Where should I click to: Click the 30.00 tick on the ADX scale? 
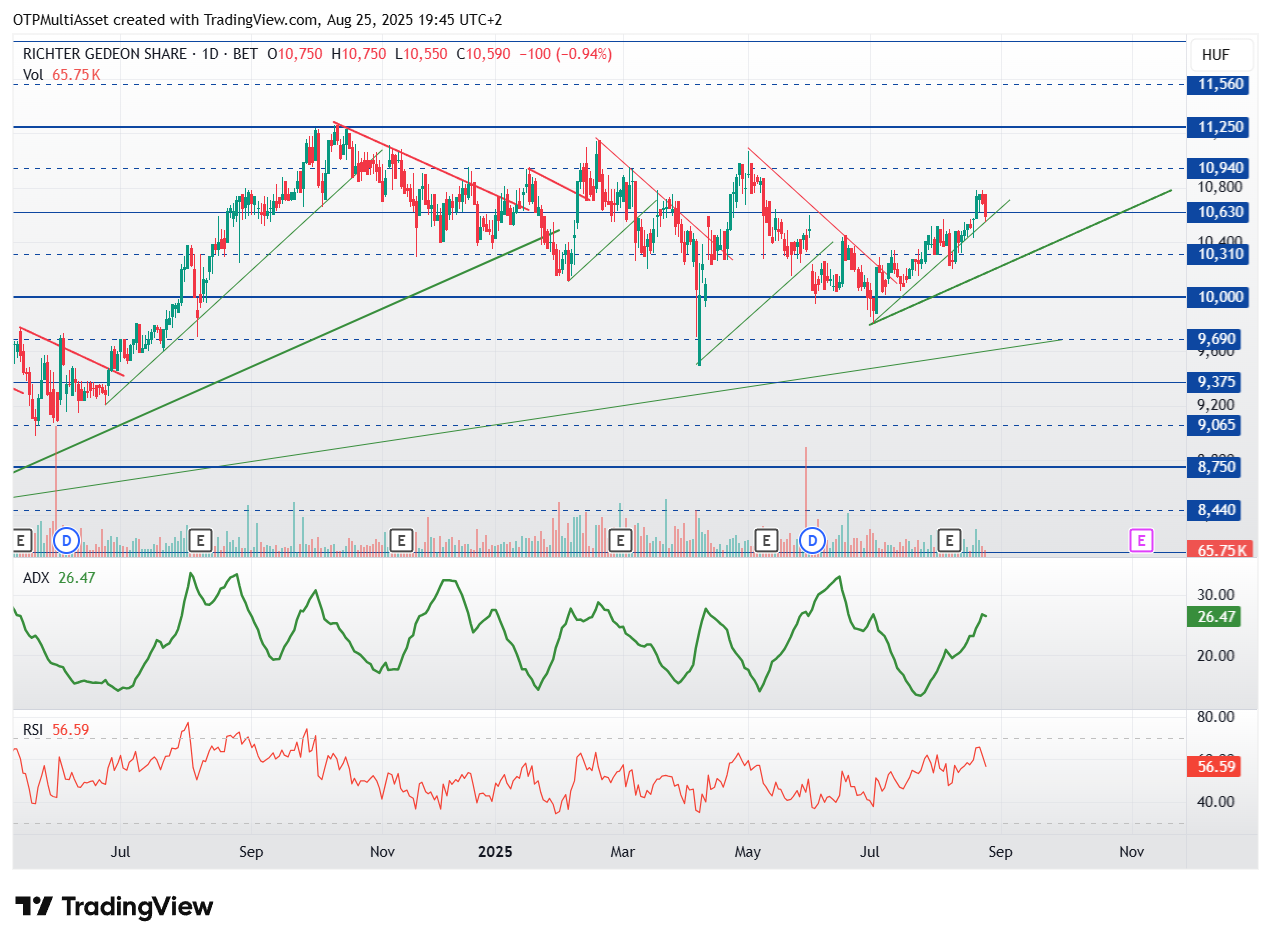[x=1217, y=594]
